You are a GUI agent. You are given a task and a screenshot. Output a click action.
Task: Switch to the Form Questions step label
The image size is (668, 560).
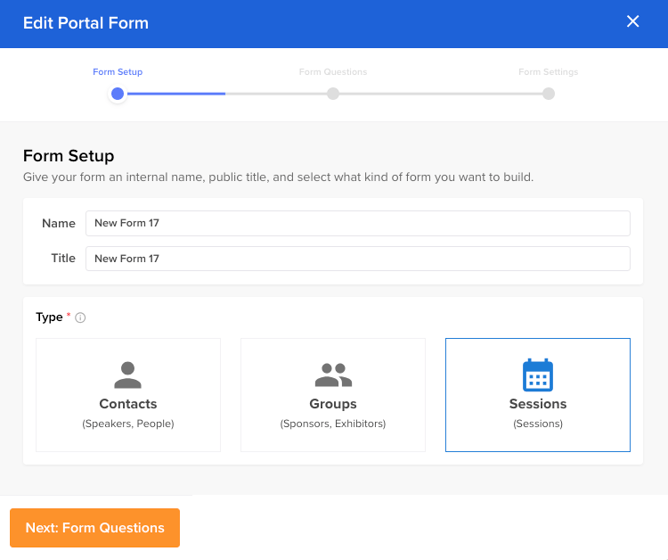click(x=333, y=72)
